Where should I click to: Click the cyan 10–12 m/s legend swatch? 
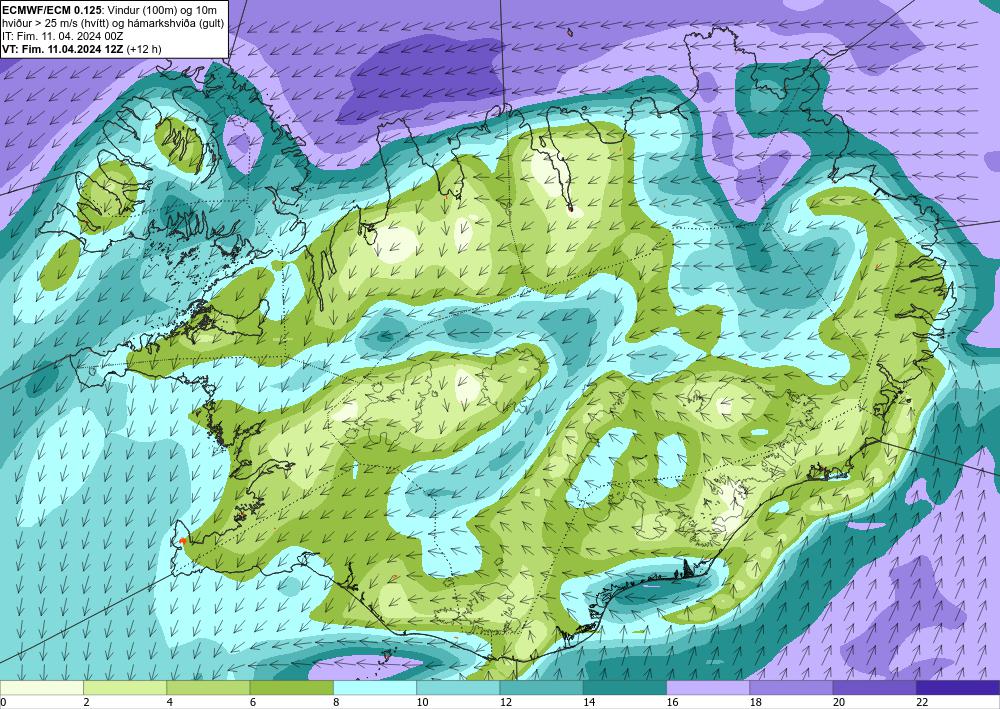click(458, 688)
